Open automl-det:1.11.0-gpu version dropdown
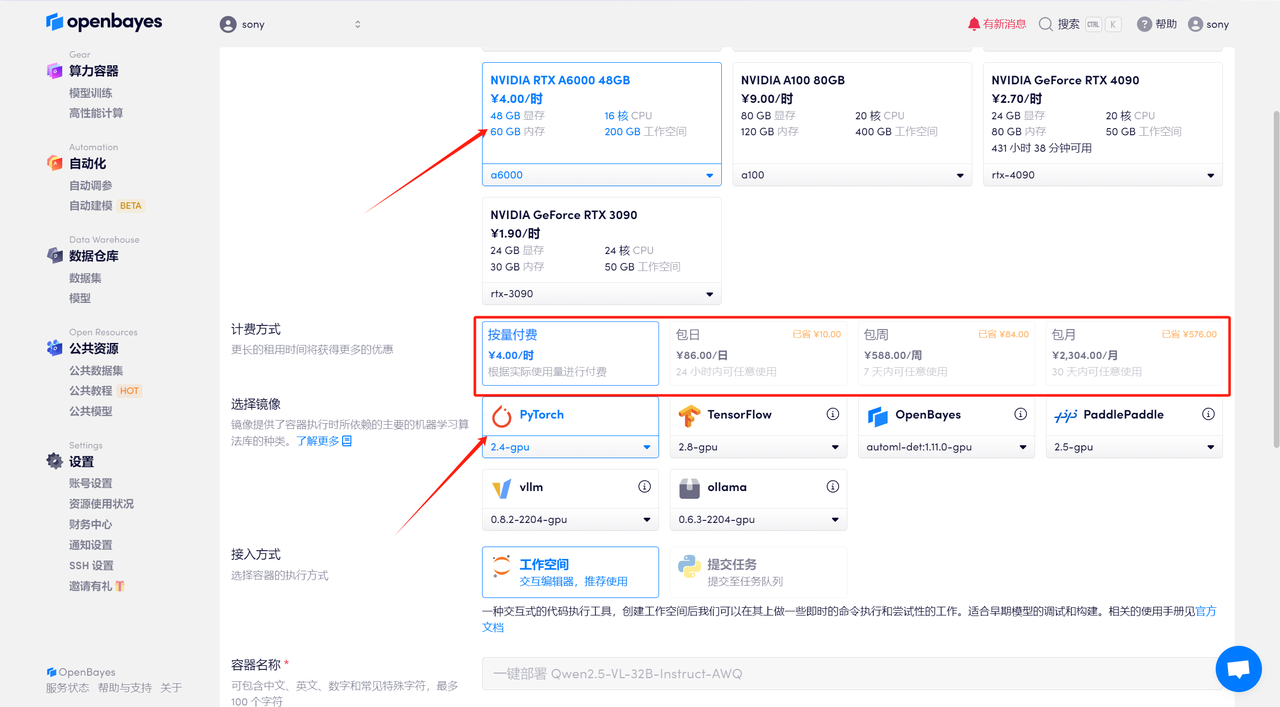This screenshot has height=707, width=1280. click(x=946, y=447)
